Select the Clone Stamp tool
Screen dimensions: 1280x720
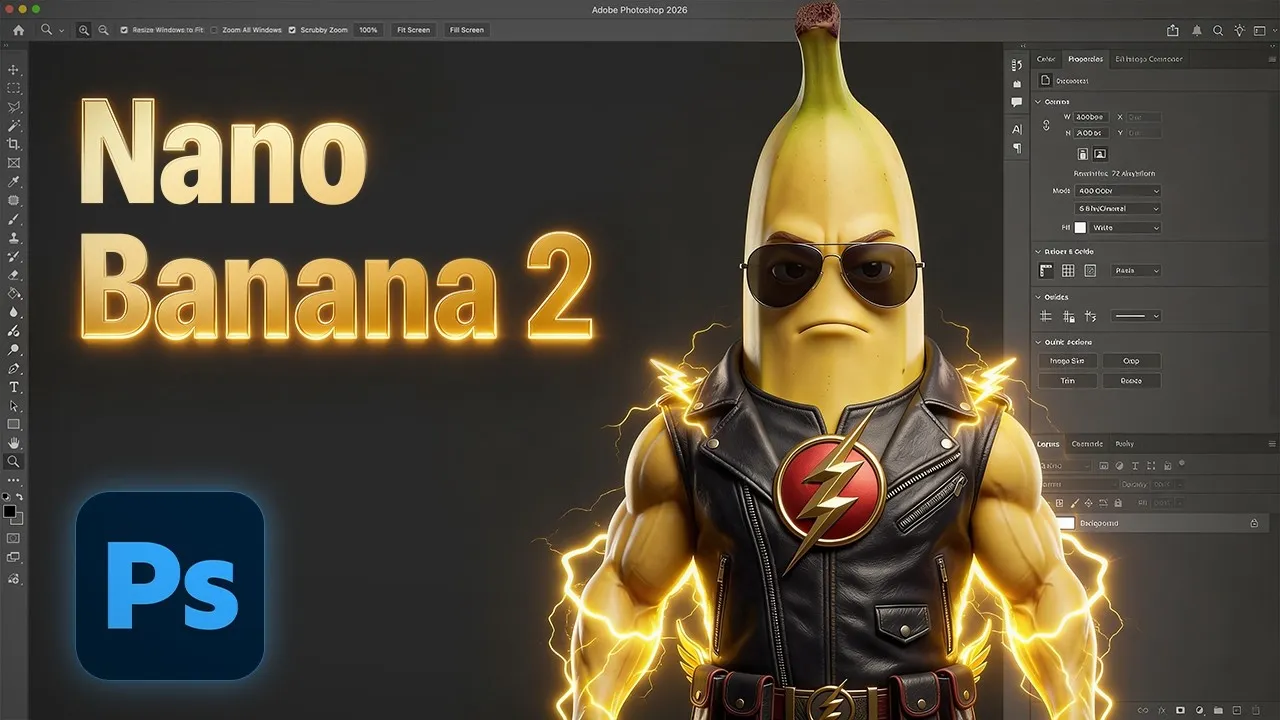click(14, 238)
